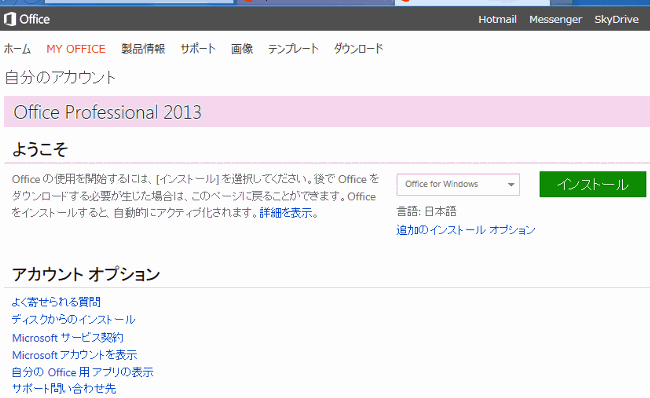This screenshot has height=398, width=650.
Task: Open the よく寄せられる質問 link
Action: click(x=56, y=302)
